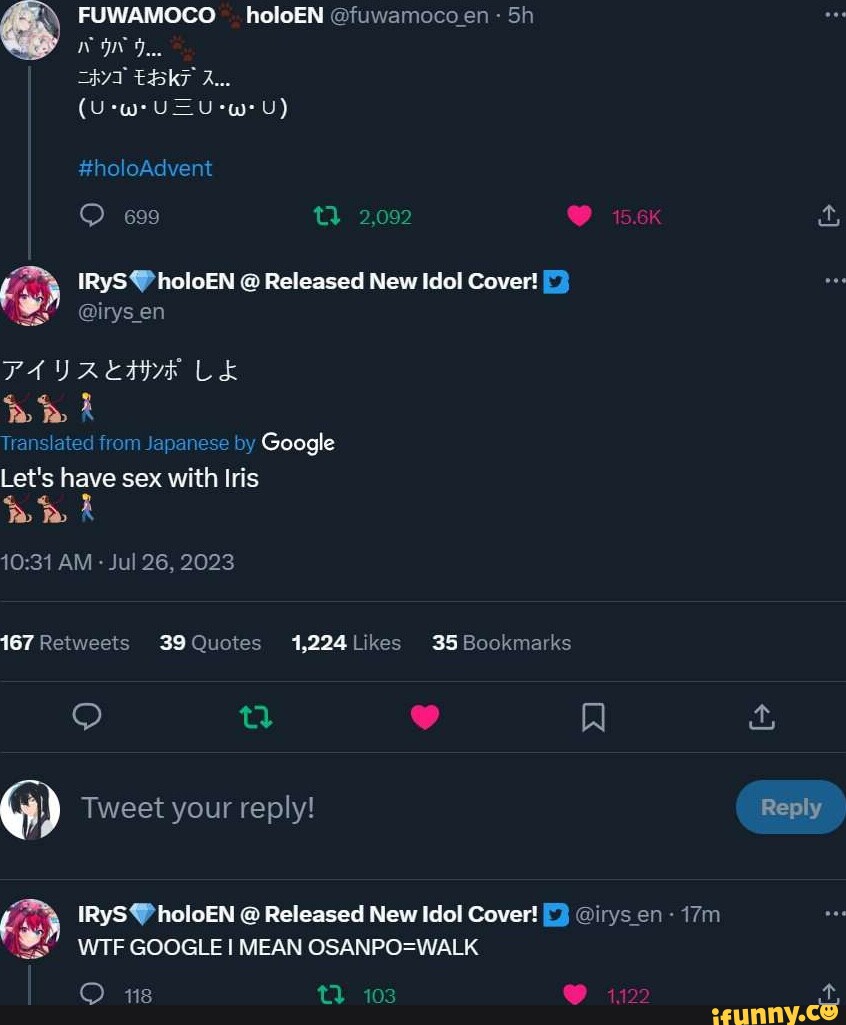Click reply icon under main IRyS tweet
Image resolution: width=846 pixels, height=1025 pixels.
pos(88,716)
